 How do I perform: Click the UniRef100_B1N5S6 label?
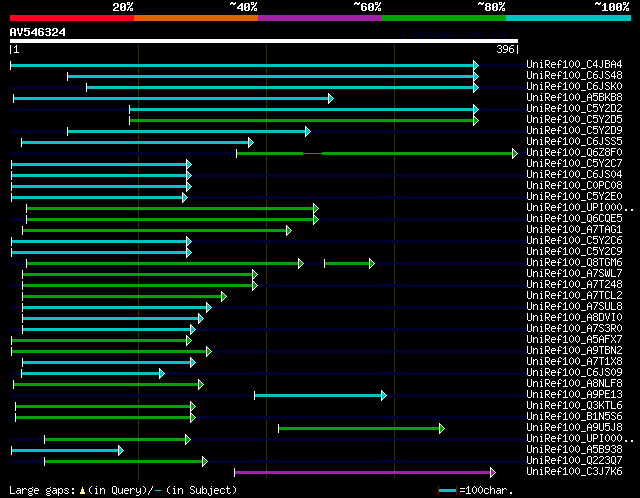574,417
